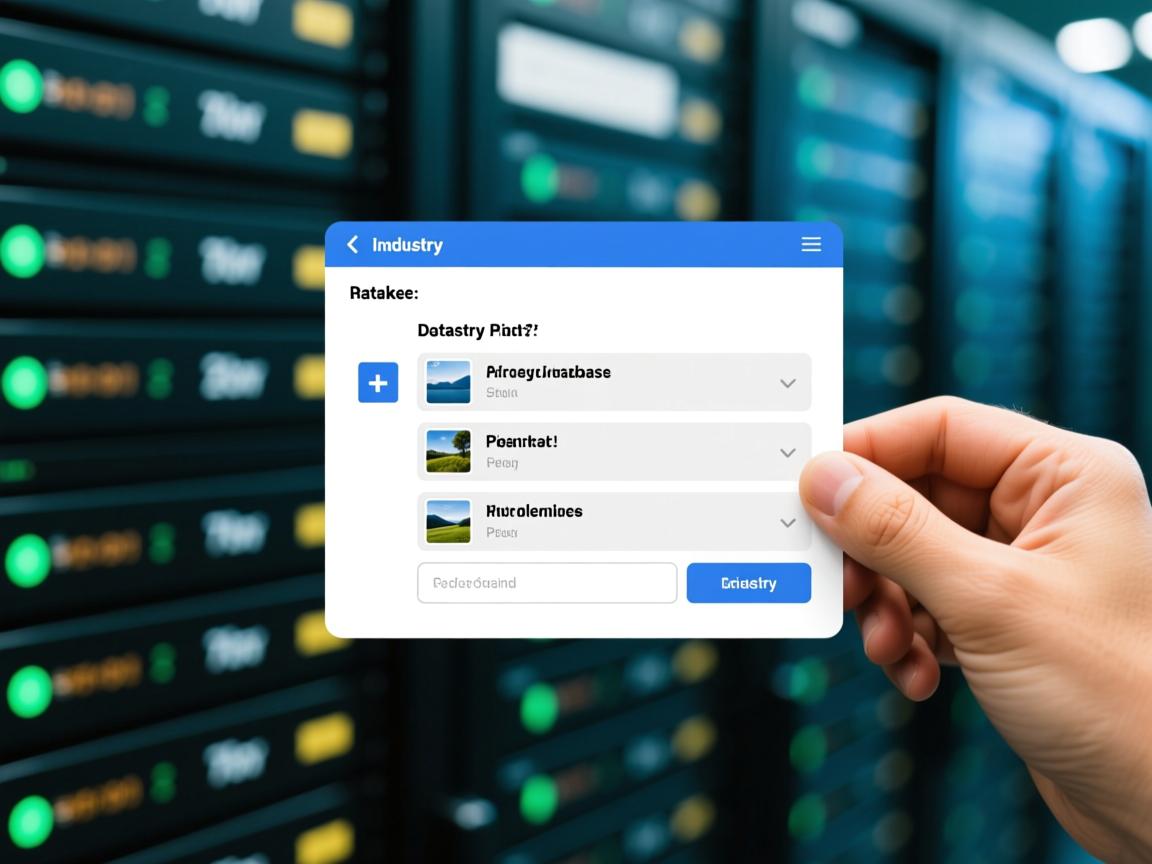Click the gray subtitle under Rıtıcolemioes

[501, 533]
